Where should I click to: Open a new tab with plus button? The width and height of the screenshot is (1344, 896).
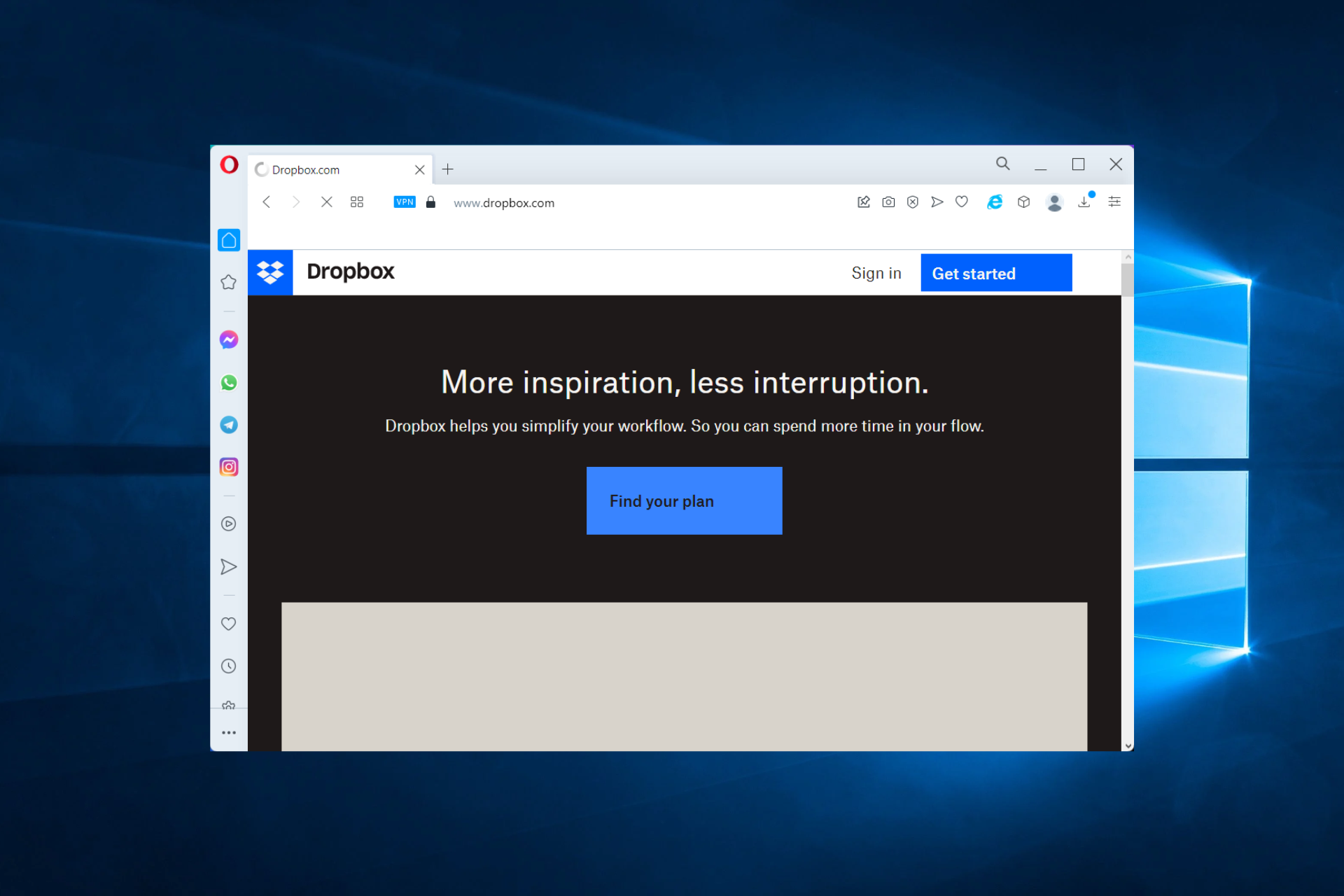(x=448, y=169)
